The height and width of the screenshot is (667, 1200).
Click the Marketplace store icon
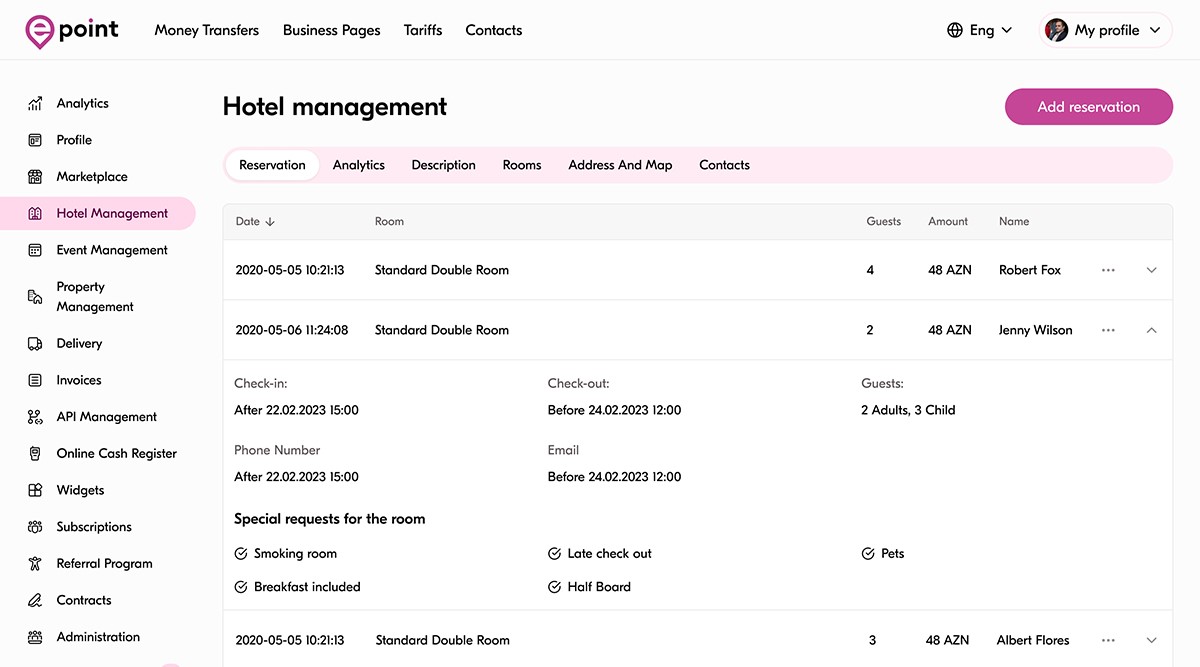point(35,177)
